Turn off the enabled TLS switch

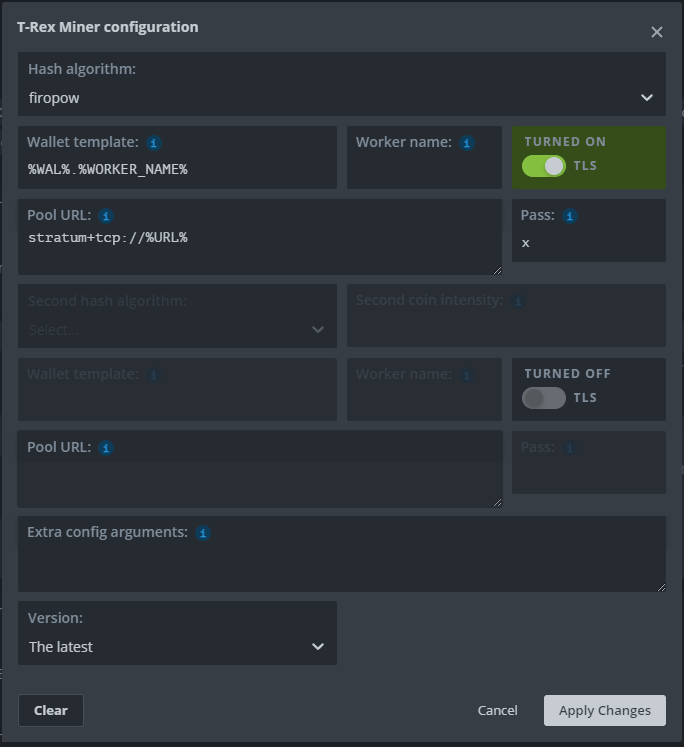(543, 166)
